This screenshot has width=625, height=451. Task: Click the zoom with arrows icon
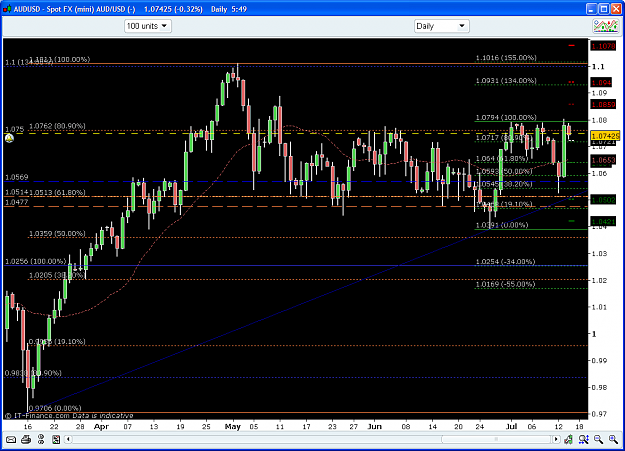(584, 439)
